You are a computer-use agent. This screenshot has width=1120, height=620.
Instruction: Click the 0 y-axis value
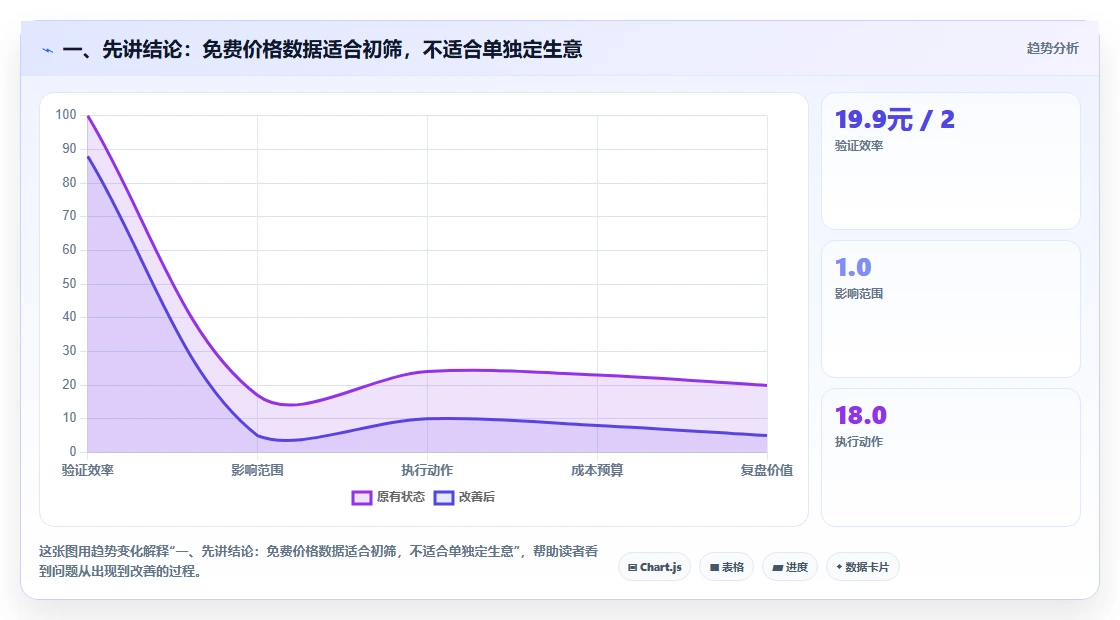(73, 451)
